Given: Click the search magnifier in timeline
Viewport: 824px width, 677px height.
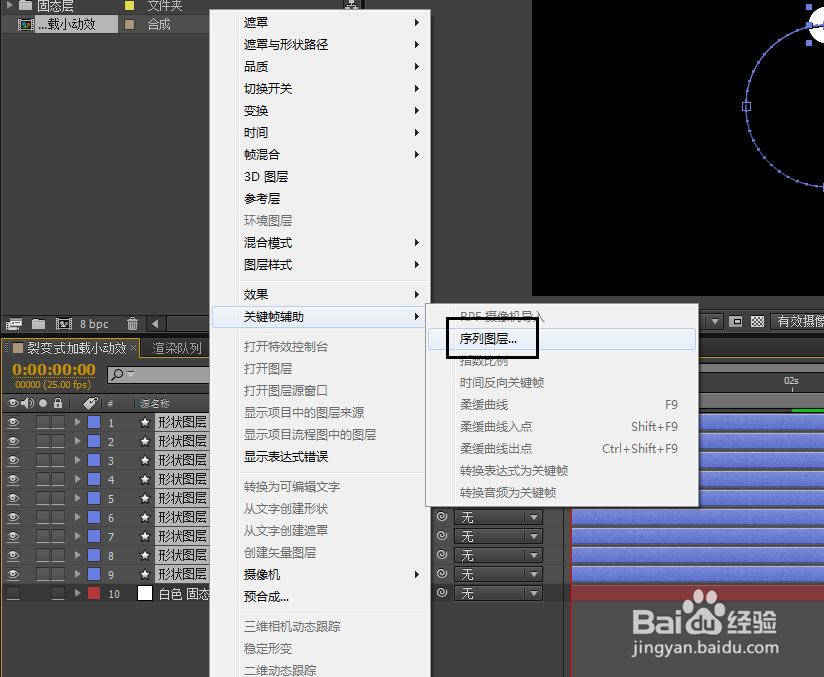Looking at the screenshot, I should (118, 374).
